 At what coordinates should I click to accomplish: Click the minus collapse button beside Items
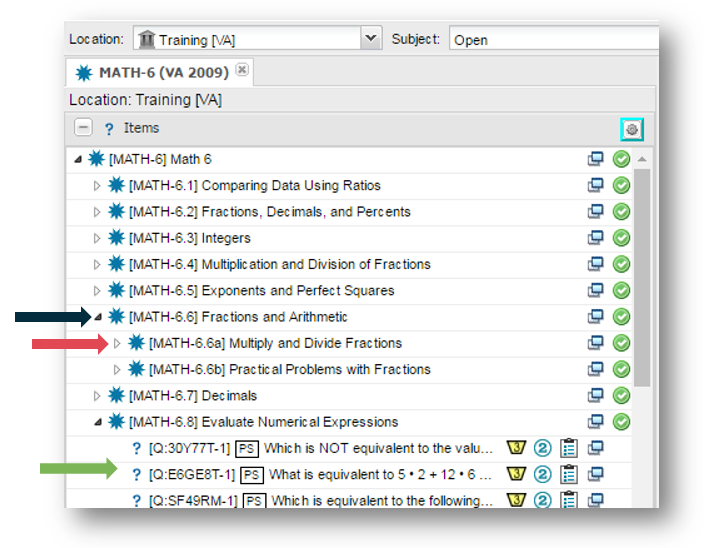tap(84, 129)
